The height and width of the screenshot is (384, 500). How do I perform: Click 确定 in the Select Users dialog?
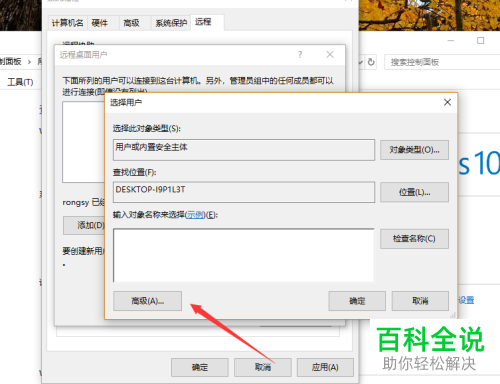click(x=357, y=301)
